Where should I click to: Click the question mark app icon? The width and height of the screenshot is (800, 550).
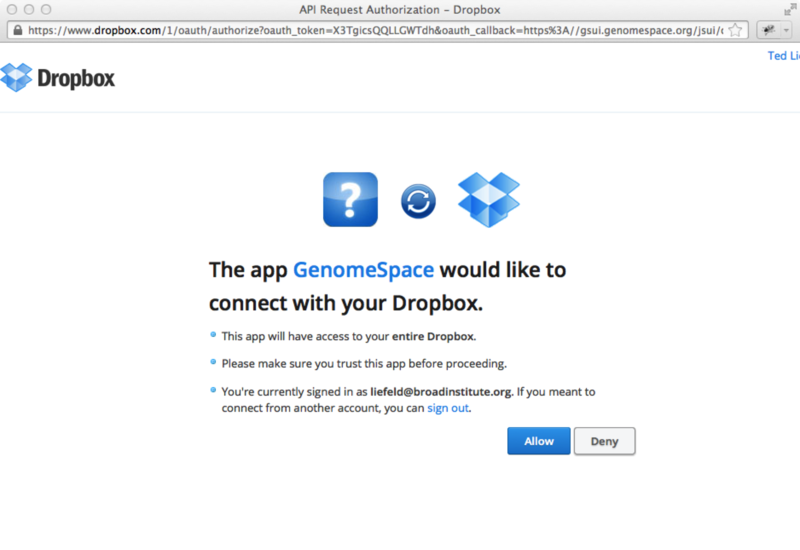pyautogui.click(x=351, y=199)
